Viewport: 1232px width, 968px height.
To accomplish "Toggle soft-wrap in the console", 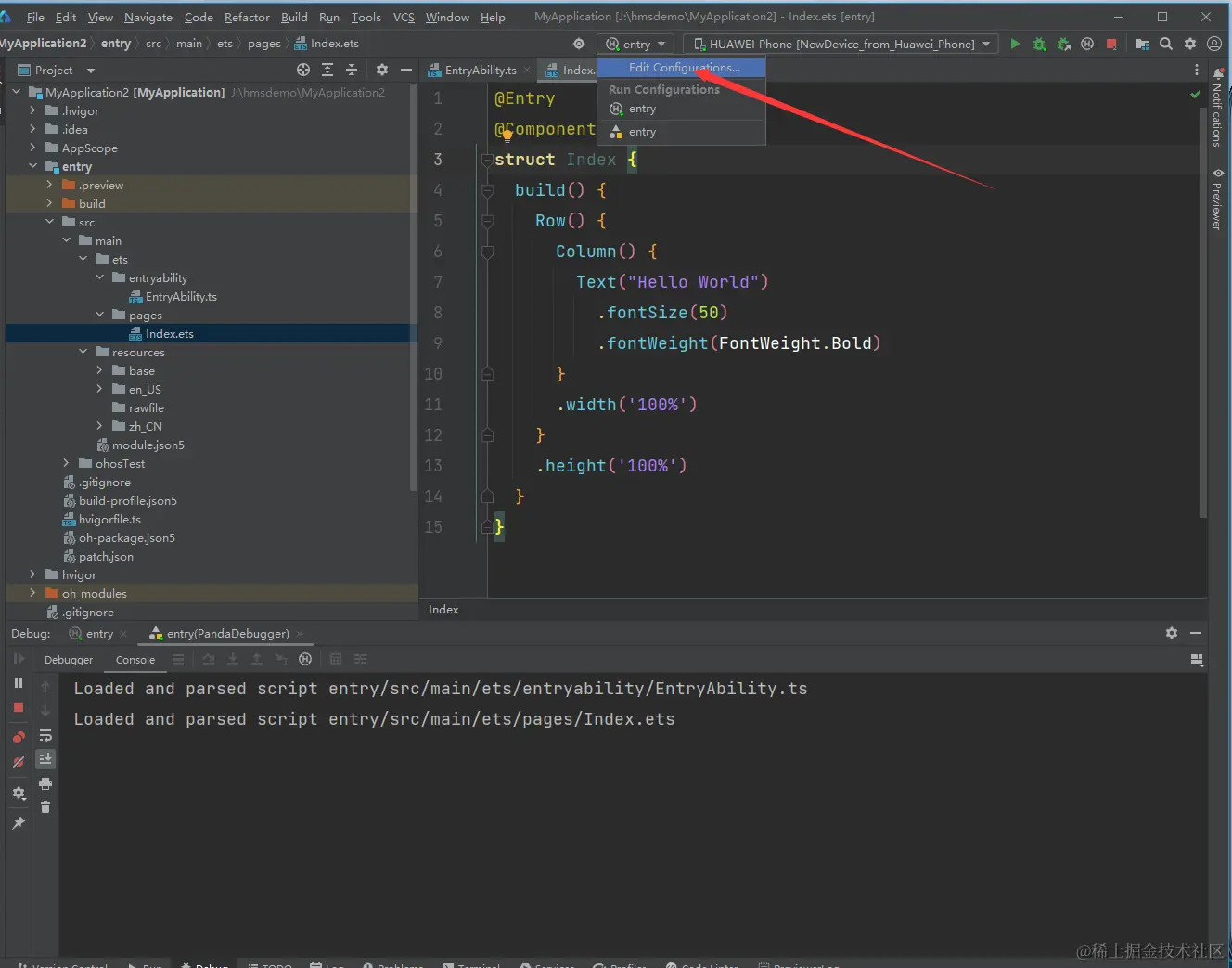I will coord(45,736).
